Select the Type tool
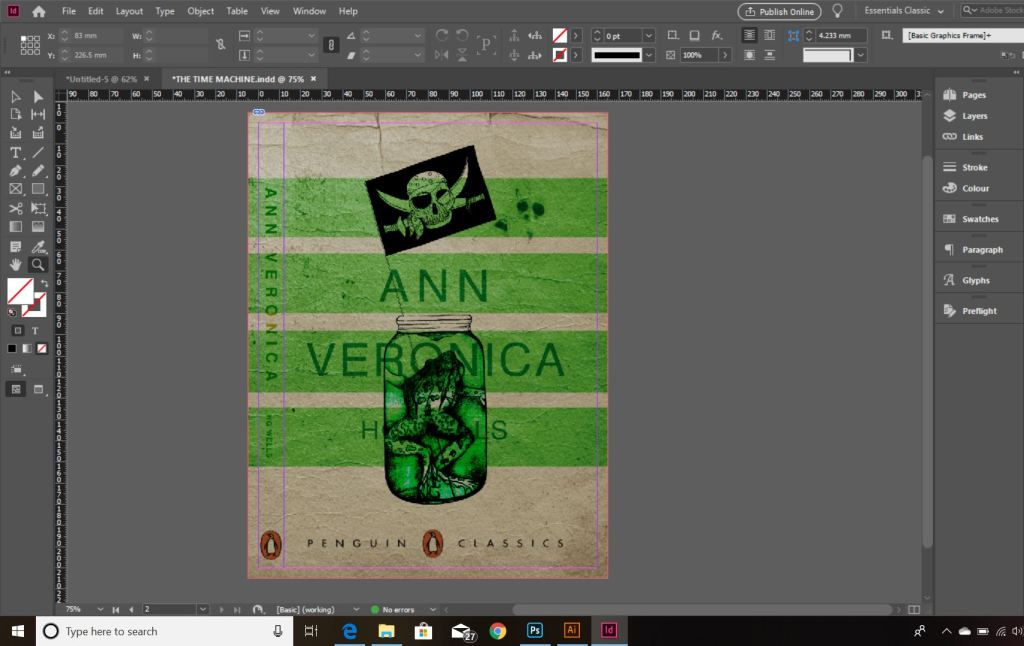1024x646 pixels. [15, 153]
